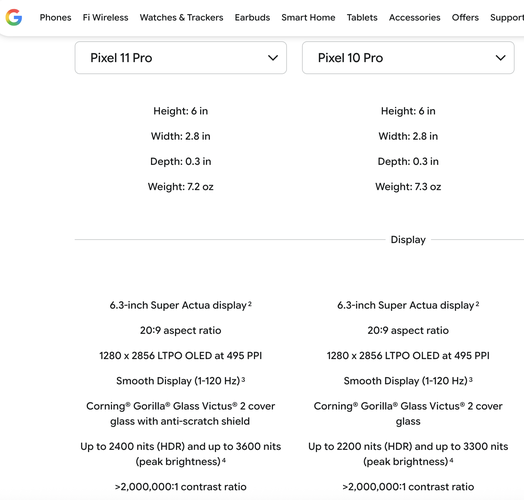Open the Pixel 11 Pro model selector
This screenshot has height=500, width=524.
[181, 58]
